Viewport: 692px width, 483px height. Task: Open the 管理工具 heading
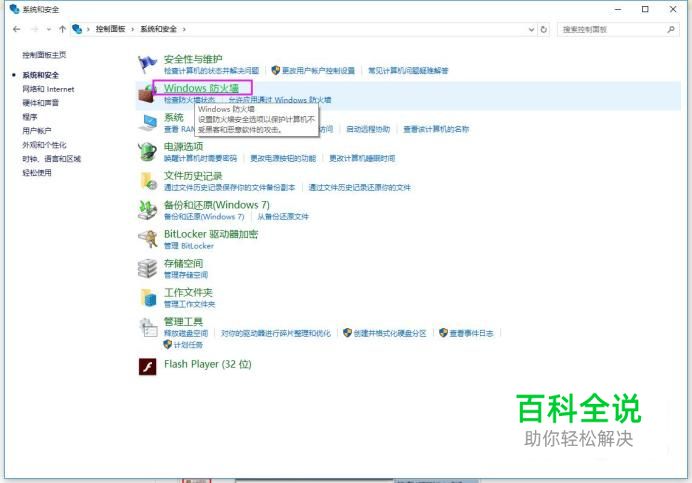click(x=184, y=321)
